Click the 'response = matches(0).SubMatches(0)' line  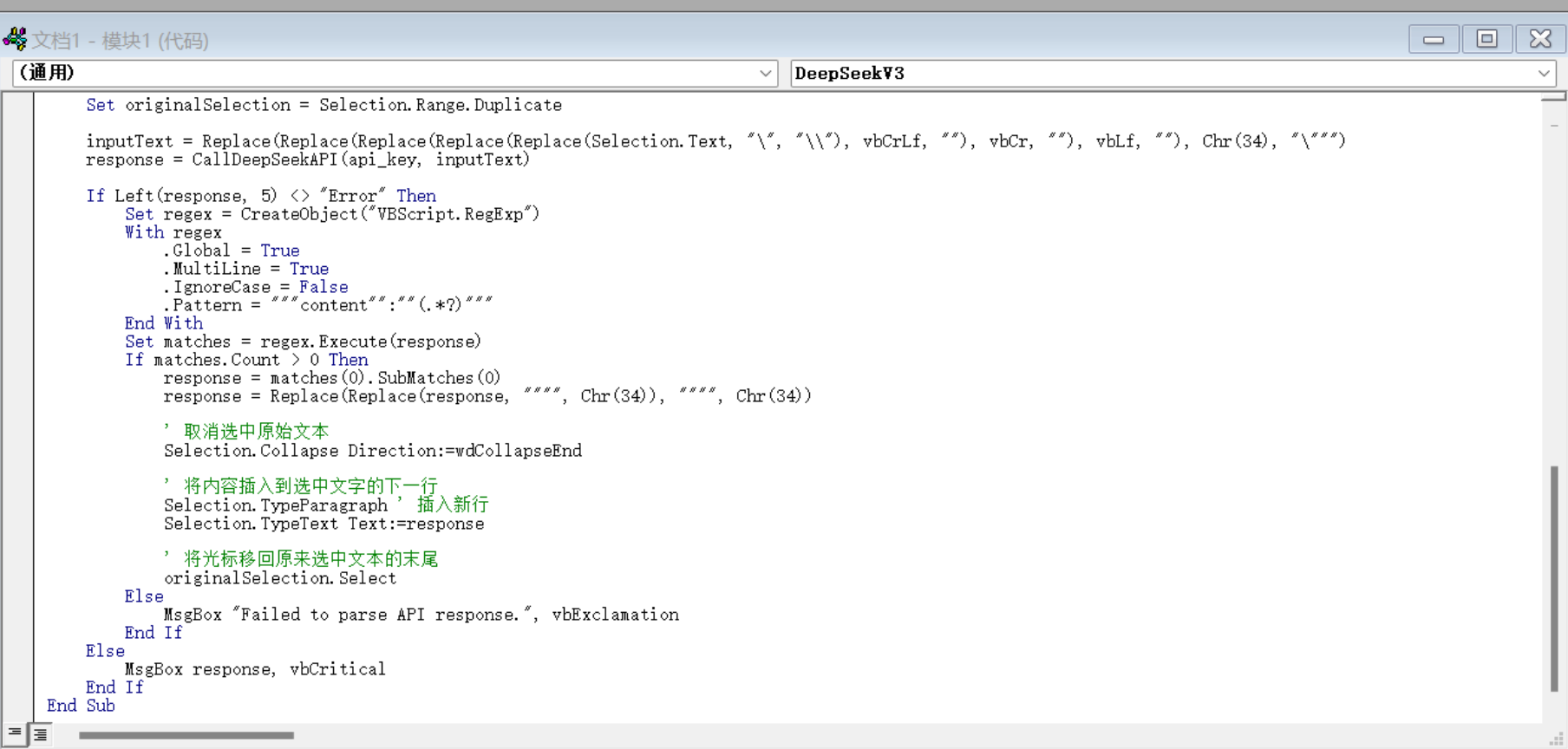[332, 378]
